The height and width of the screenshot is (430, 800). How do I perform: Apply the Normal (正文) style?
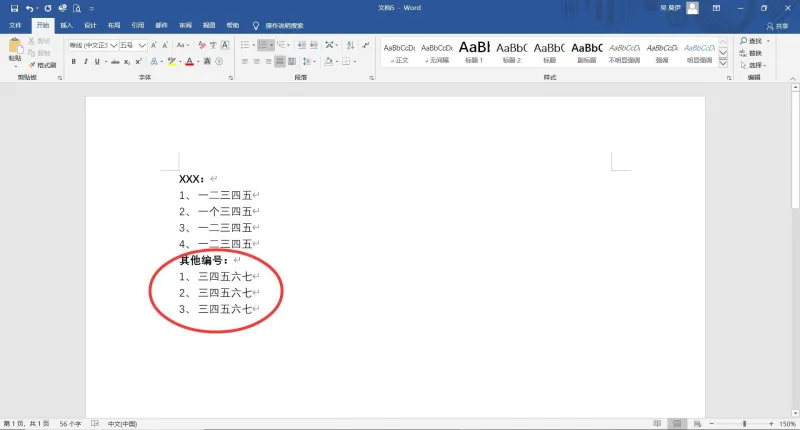tap(399, 52)
